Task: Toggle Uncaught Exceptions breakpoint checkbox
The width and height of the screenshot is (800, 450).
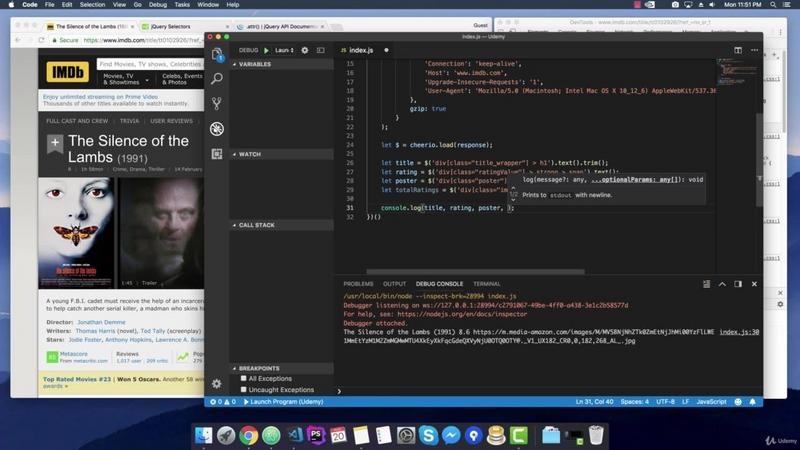Action: [243, 390]
